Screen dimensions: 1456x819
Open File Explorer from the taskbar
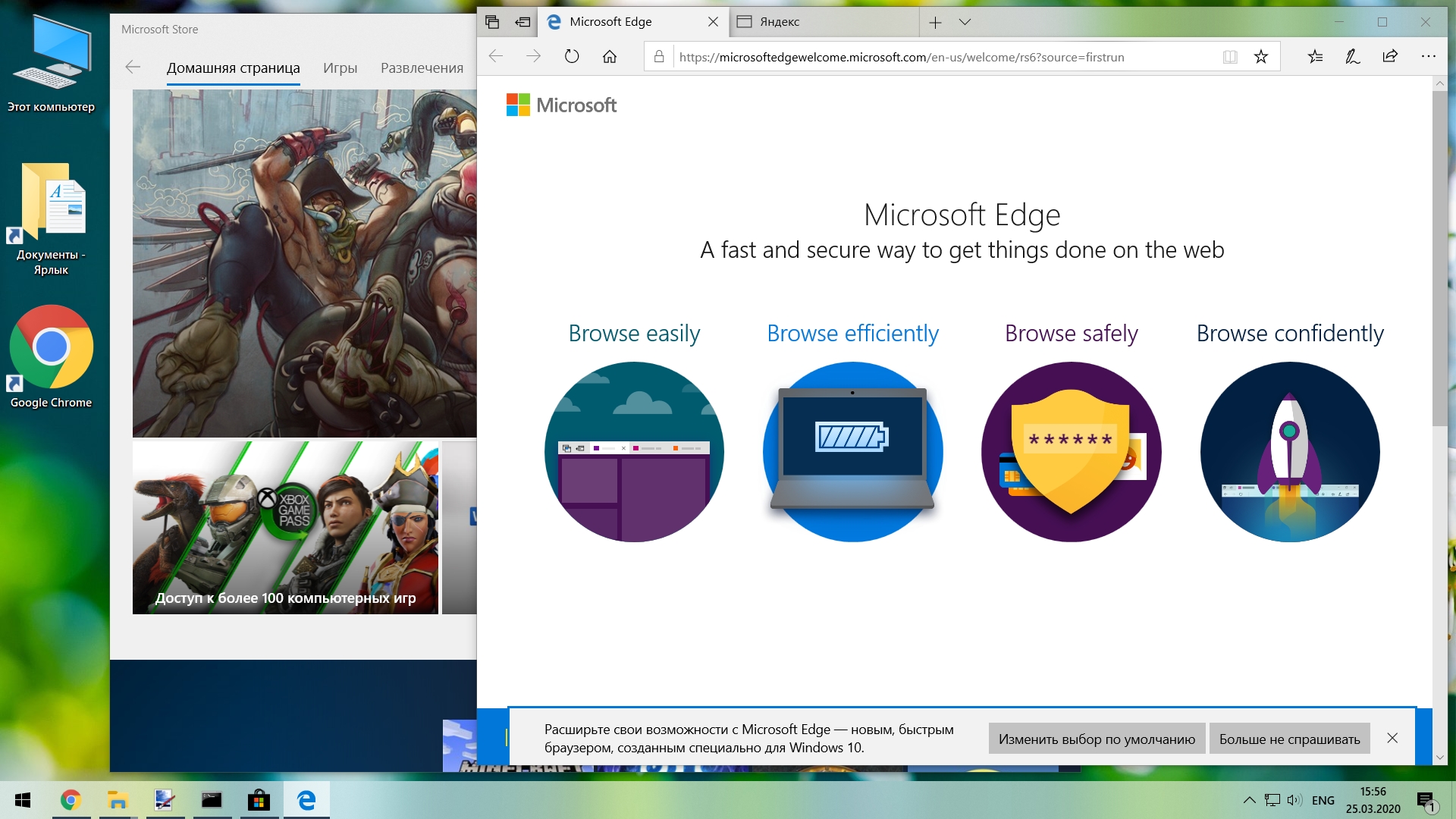point(118,800)
